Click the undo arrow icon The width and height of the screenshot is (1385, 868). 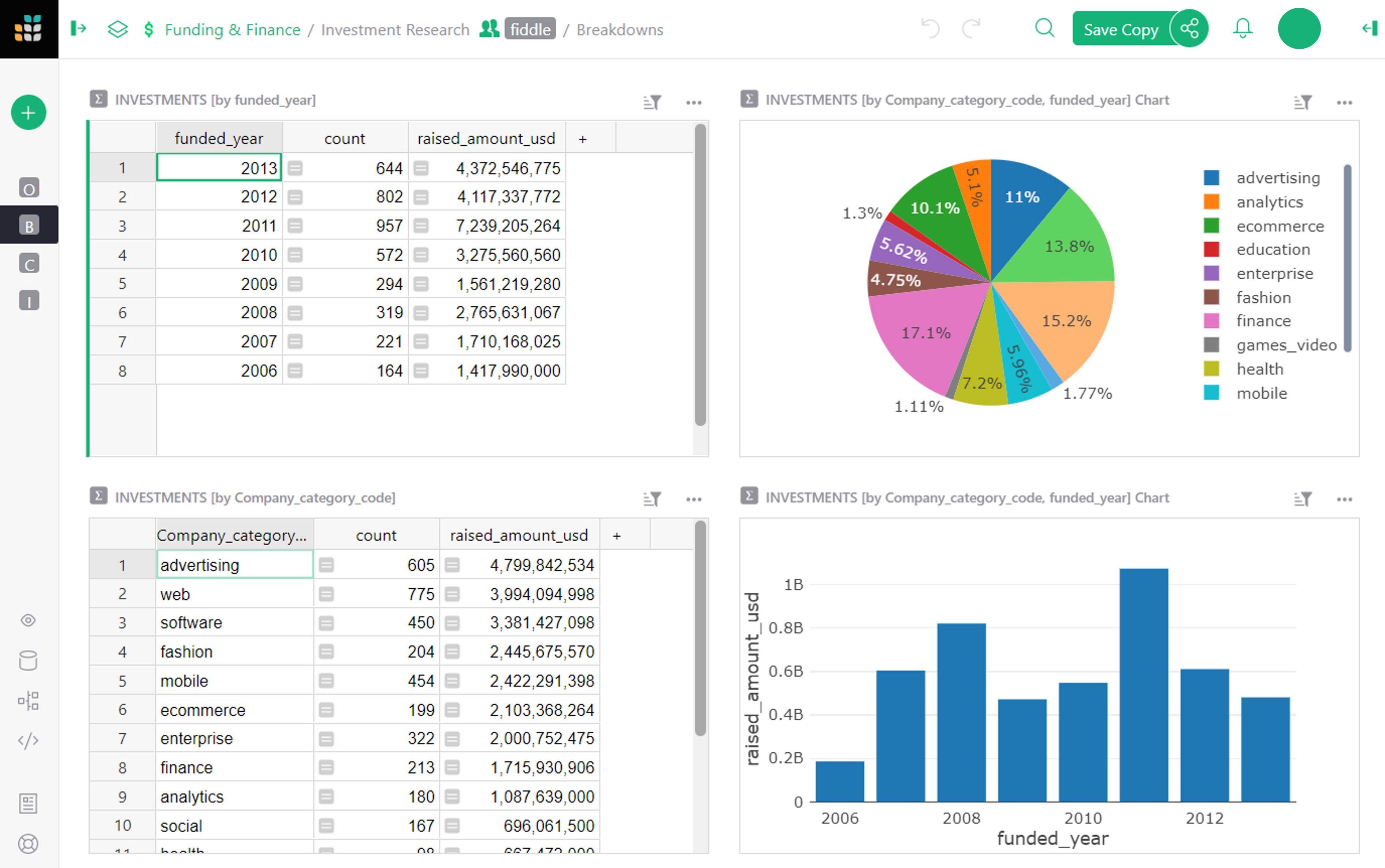(930, 28)
